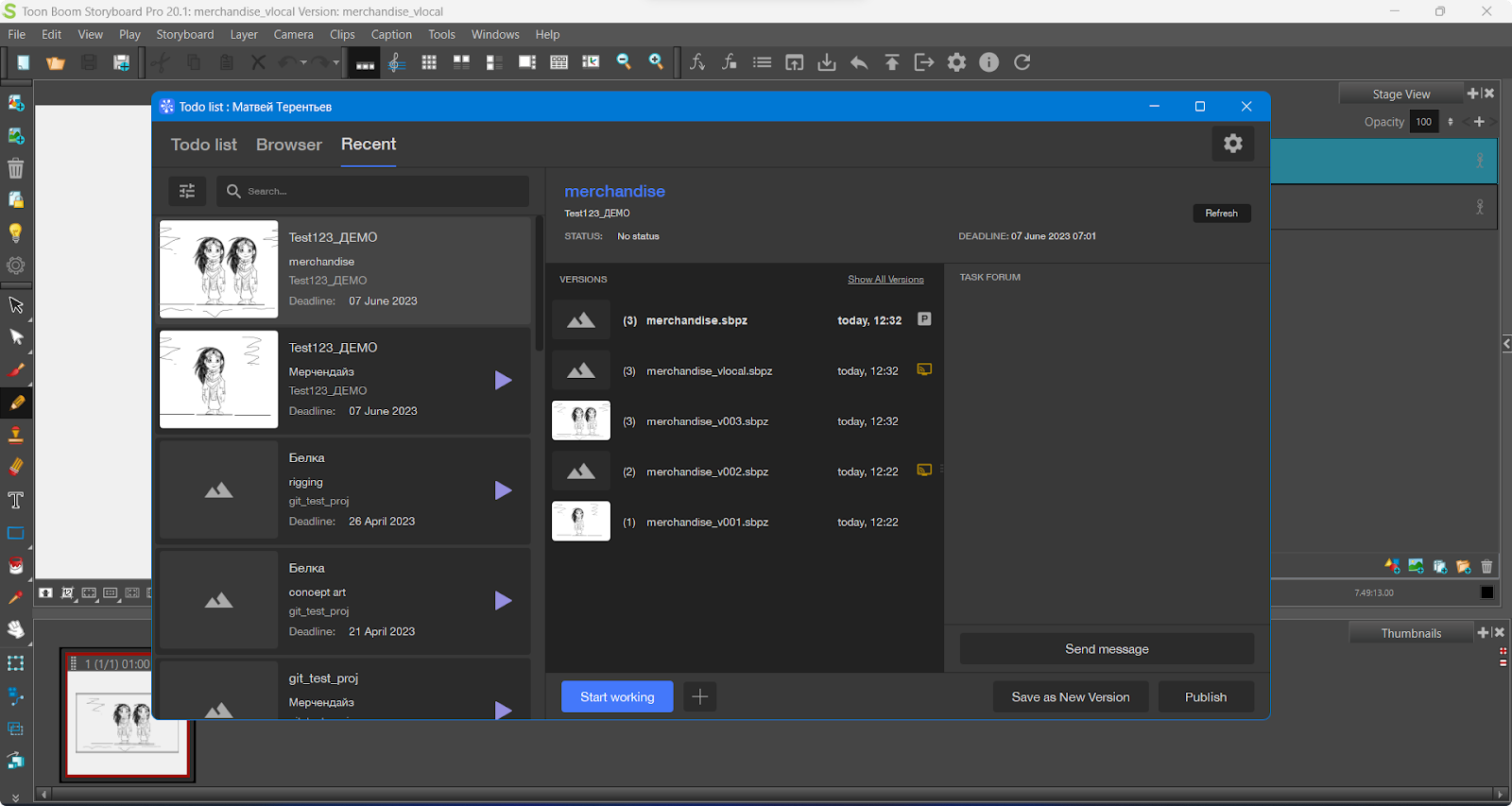Image resolution: width=1512 pixels, height=806 pixels.
Task: Switch to the Todo list tab
Action: (x=204, y=145)
